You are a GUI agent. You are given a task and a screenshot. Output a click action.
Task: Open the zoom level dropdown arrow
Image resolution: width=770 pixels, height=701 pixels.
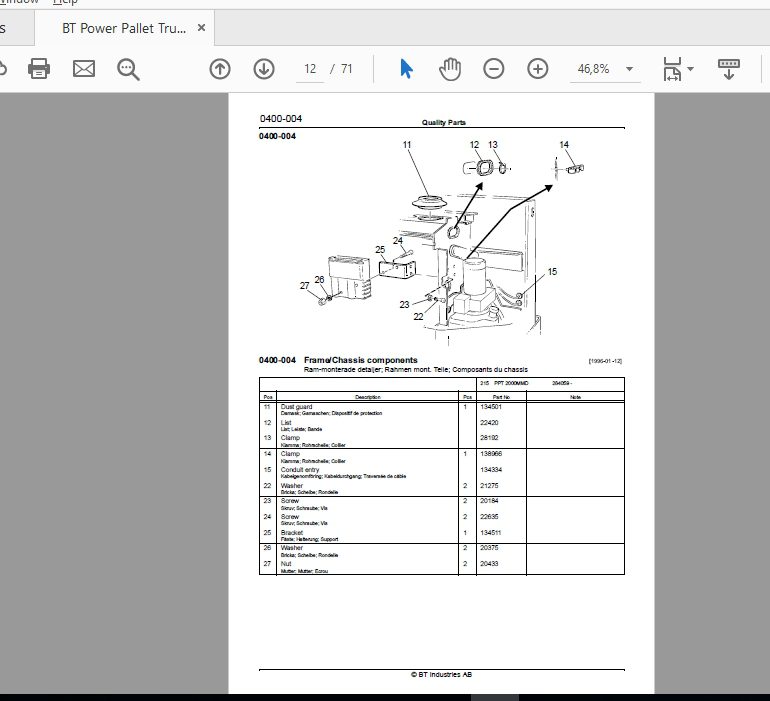630,69
